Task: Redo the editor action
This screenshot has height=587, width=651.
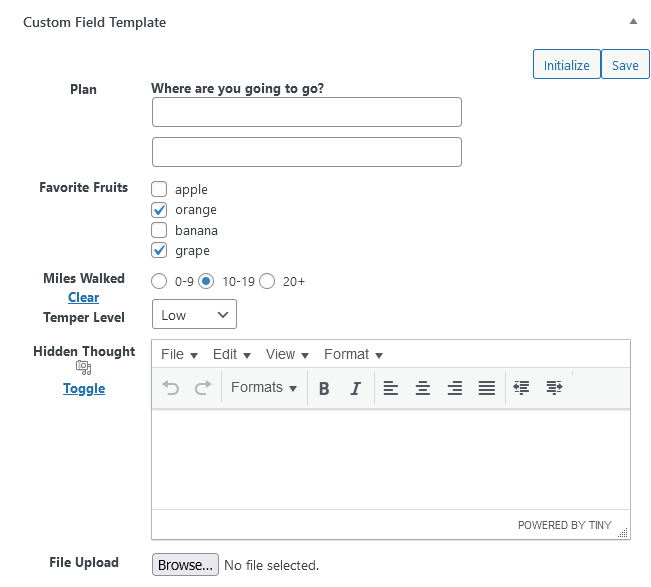Action: tap(203, 388)
